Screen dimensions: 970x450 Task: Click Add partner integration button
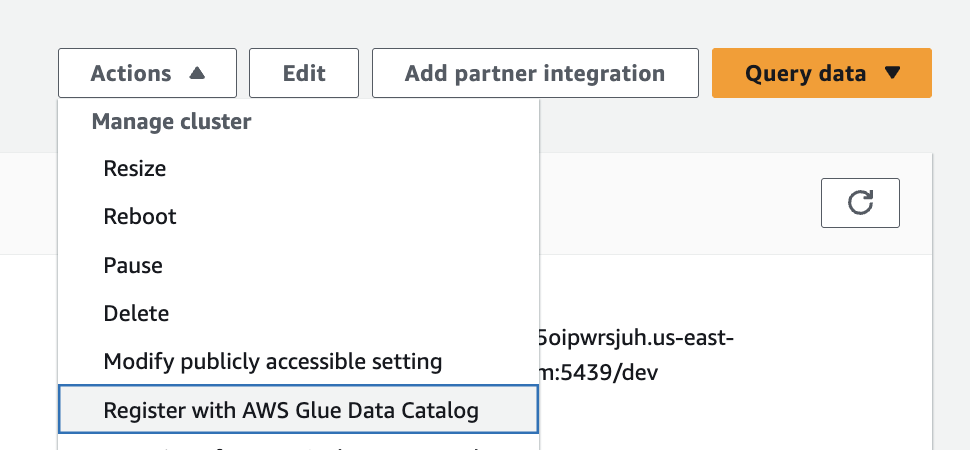click(x=534, y=73)
